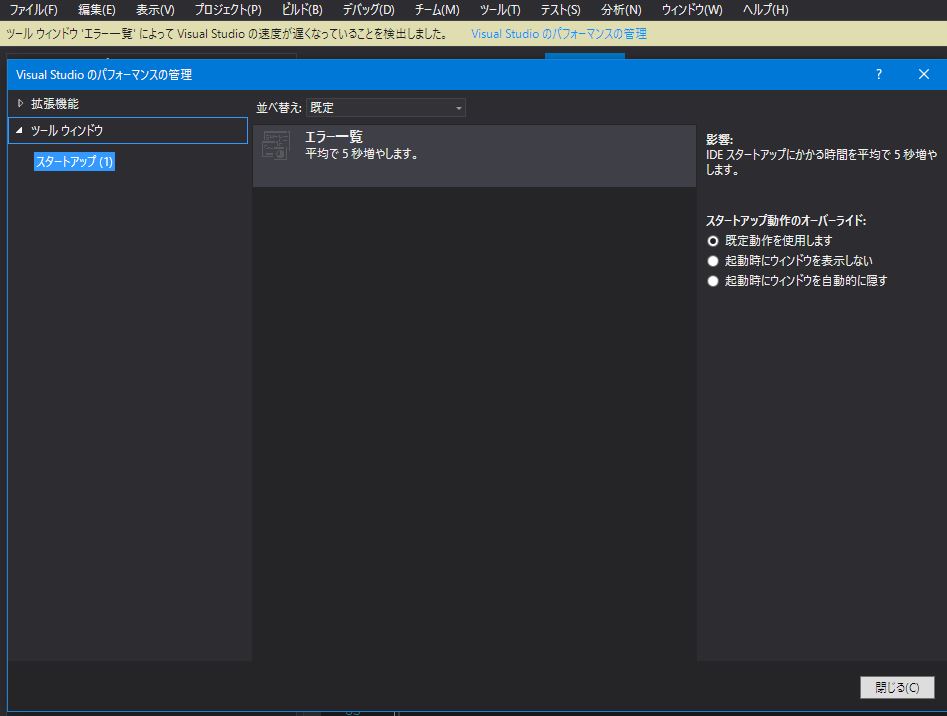Click the エラー一覧 tool window icon
The image size is (947, 716).
point(276,145)
